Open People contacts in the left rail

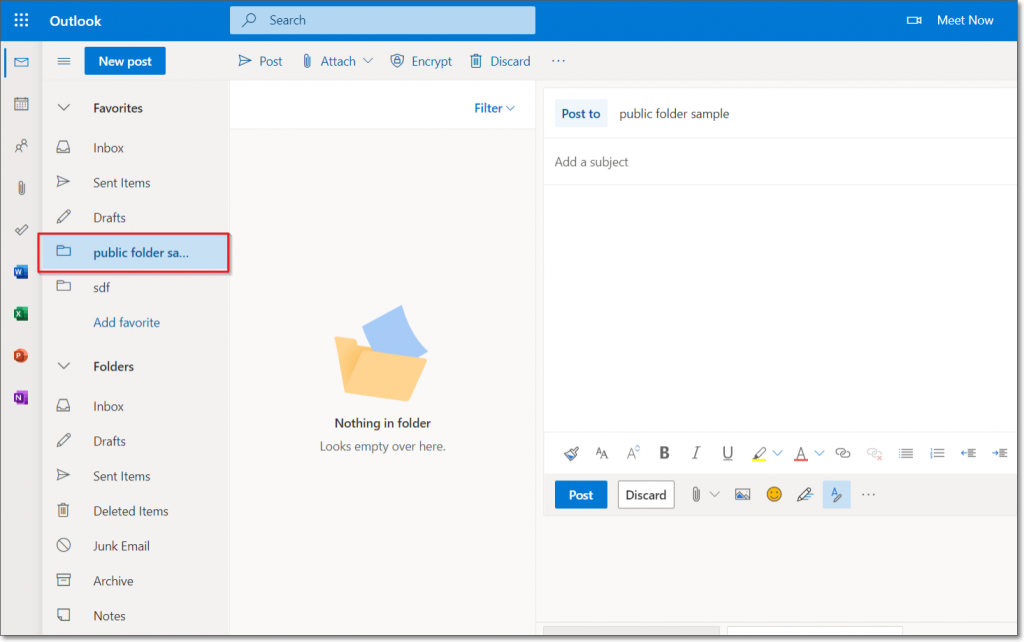click(21, 146)
